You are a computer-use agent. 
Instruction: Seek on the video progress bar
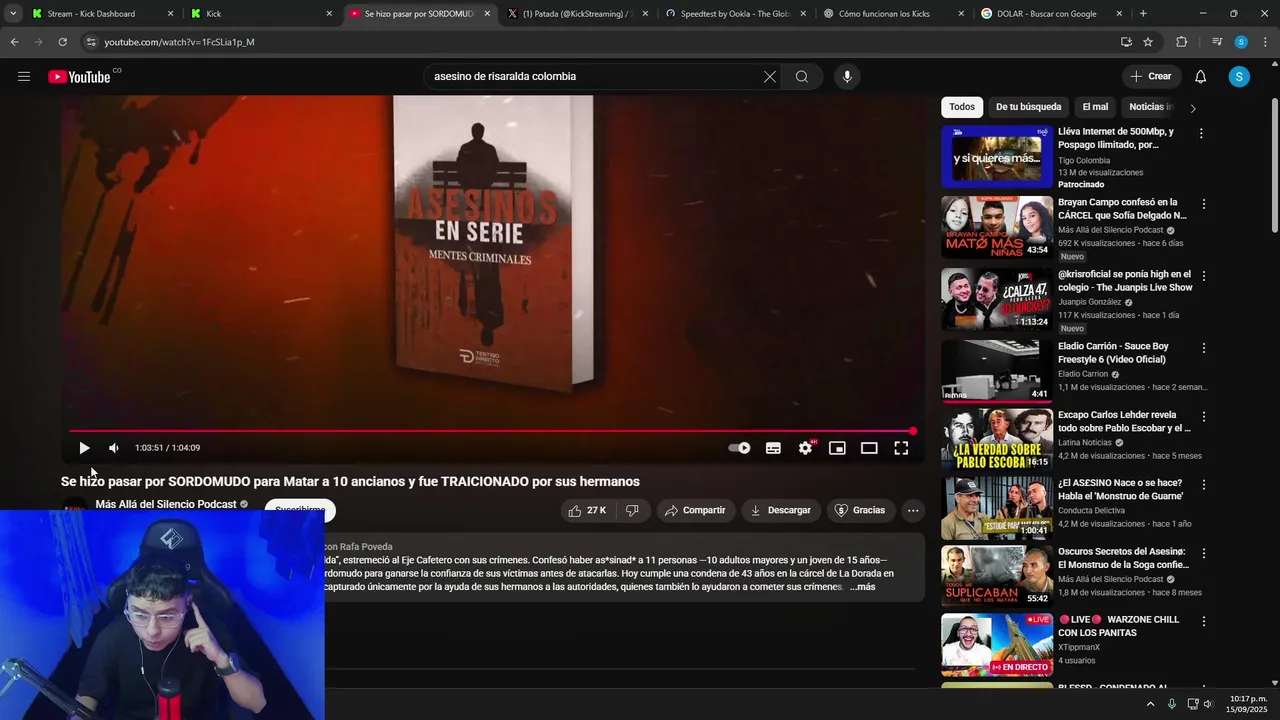tap(490, 431)
